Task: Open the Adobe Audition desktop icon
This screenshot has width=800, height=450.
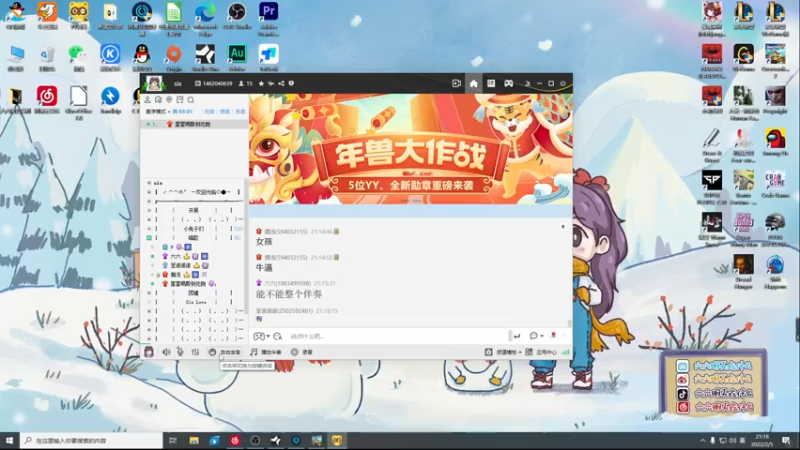Action: [237, 57]
